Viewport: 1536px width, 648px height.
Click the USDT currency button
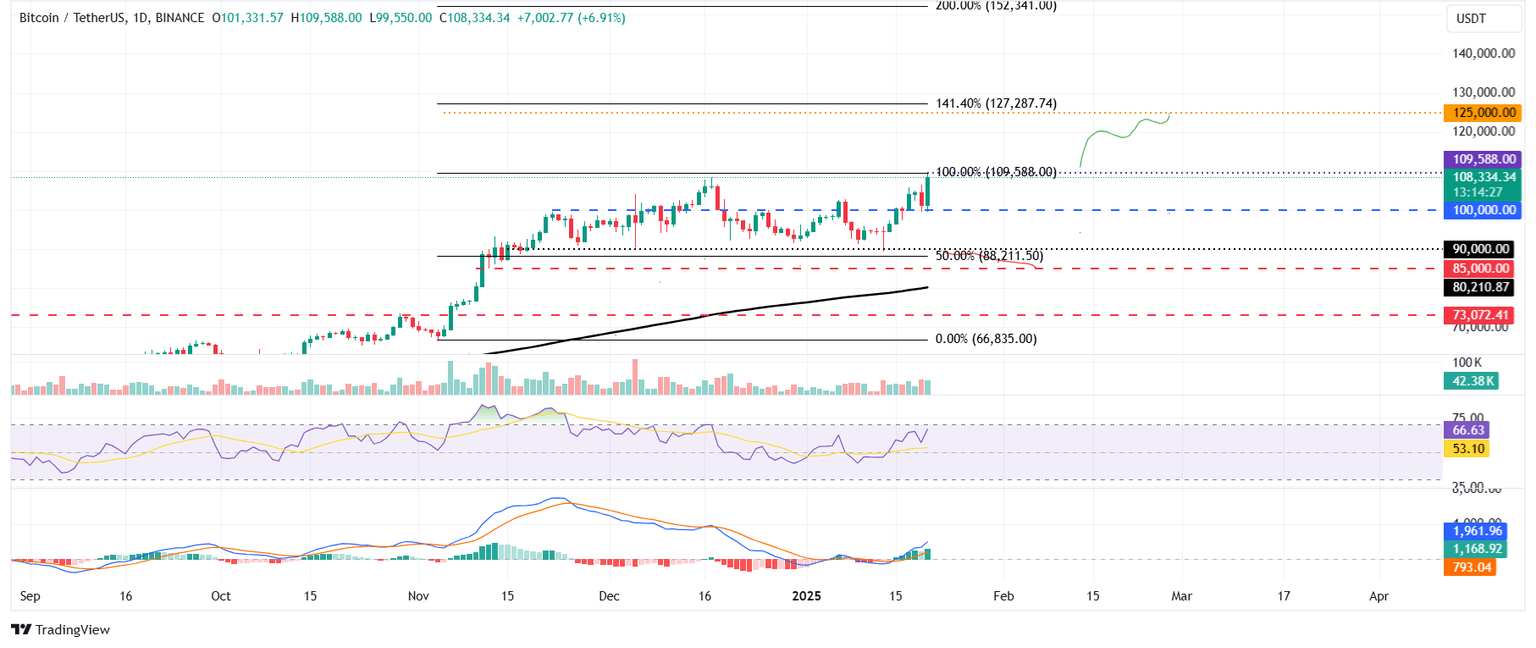1483,18
